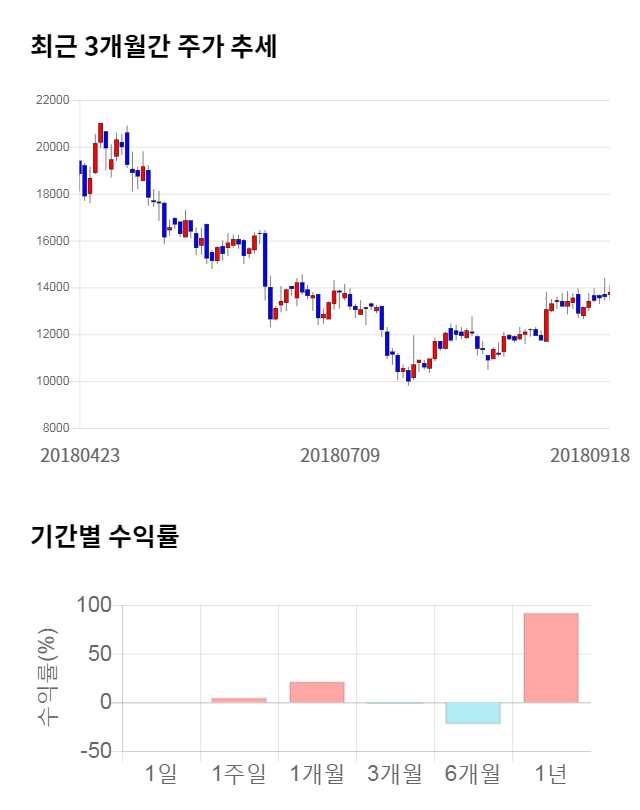The width and height of the screenshot is (640, 810).
Task: Select the 1년 period axis label
Action: point(550,773)
